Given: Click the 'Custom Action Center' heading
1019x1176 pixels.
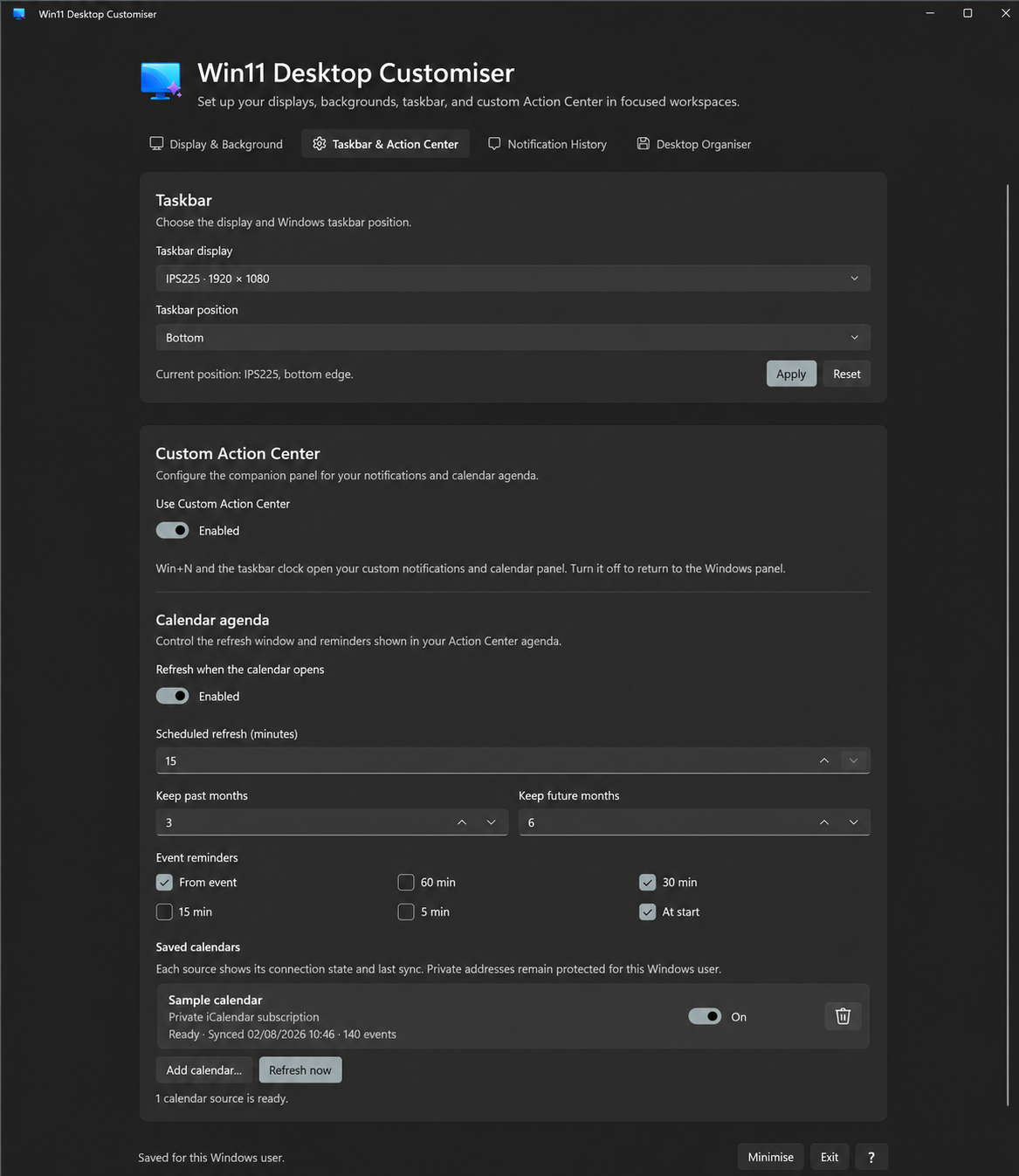Looking at the screenshot, I should pyautogui.click(x=238, y=453).
